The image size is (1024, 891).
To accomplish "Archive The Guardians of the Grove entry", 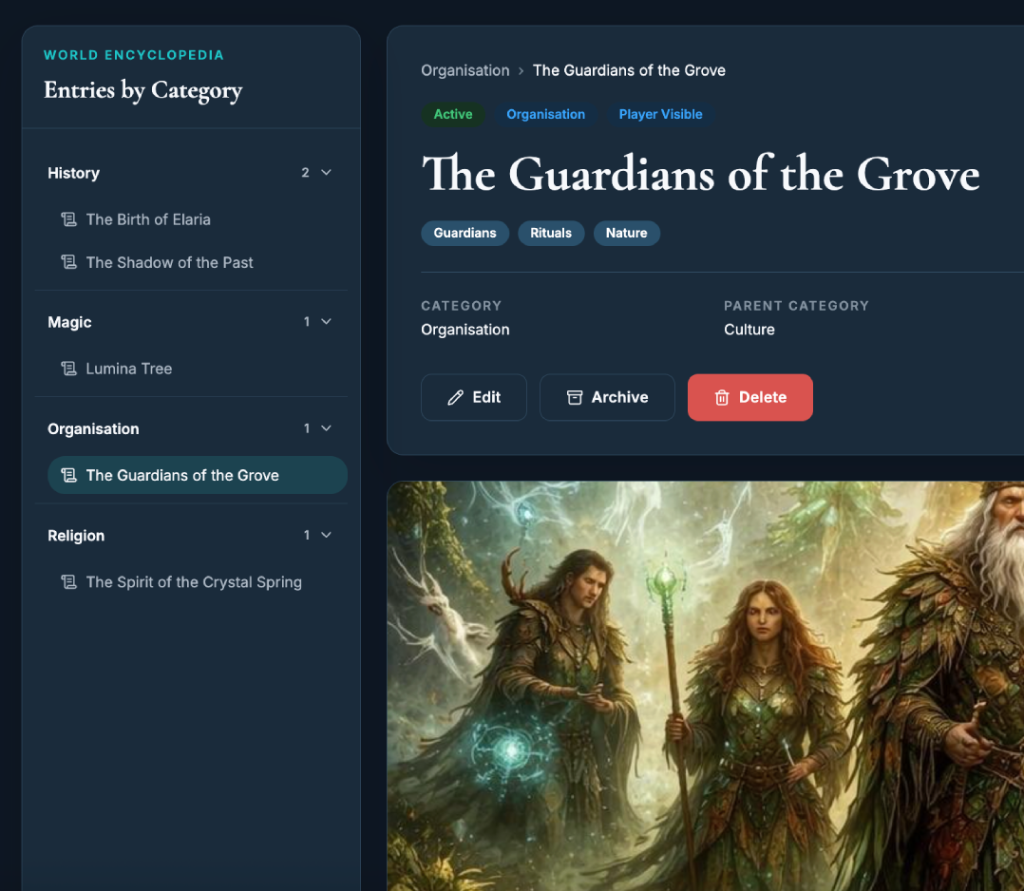I will click(607, 397).
